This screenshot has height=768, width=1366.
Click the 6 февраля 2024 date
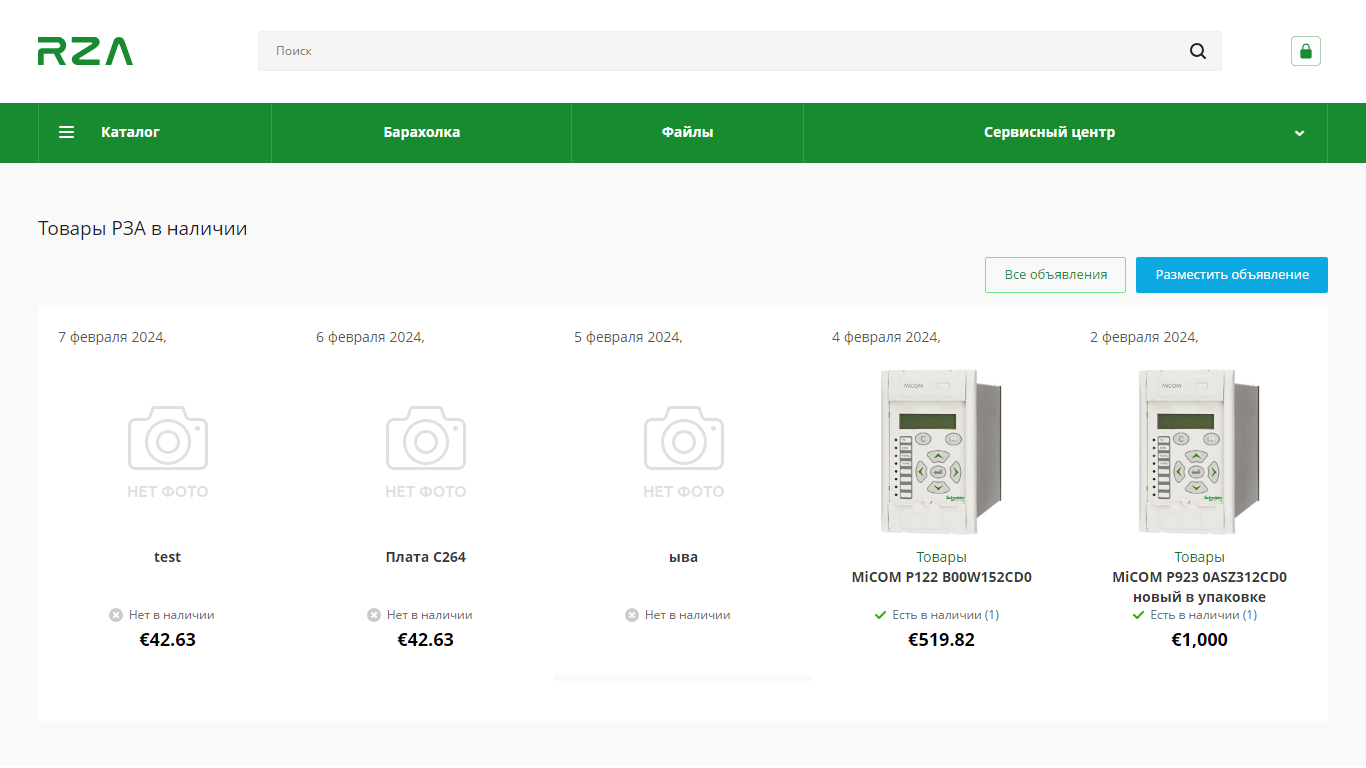click(370, 337)
